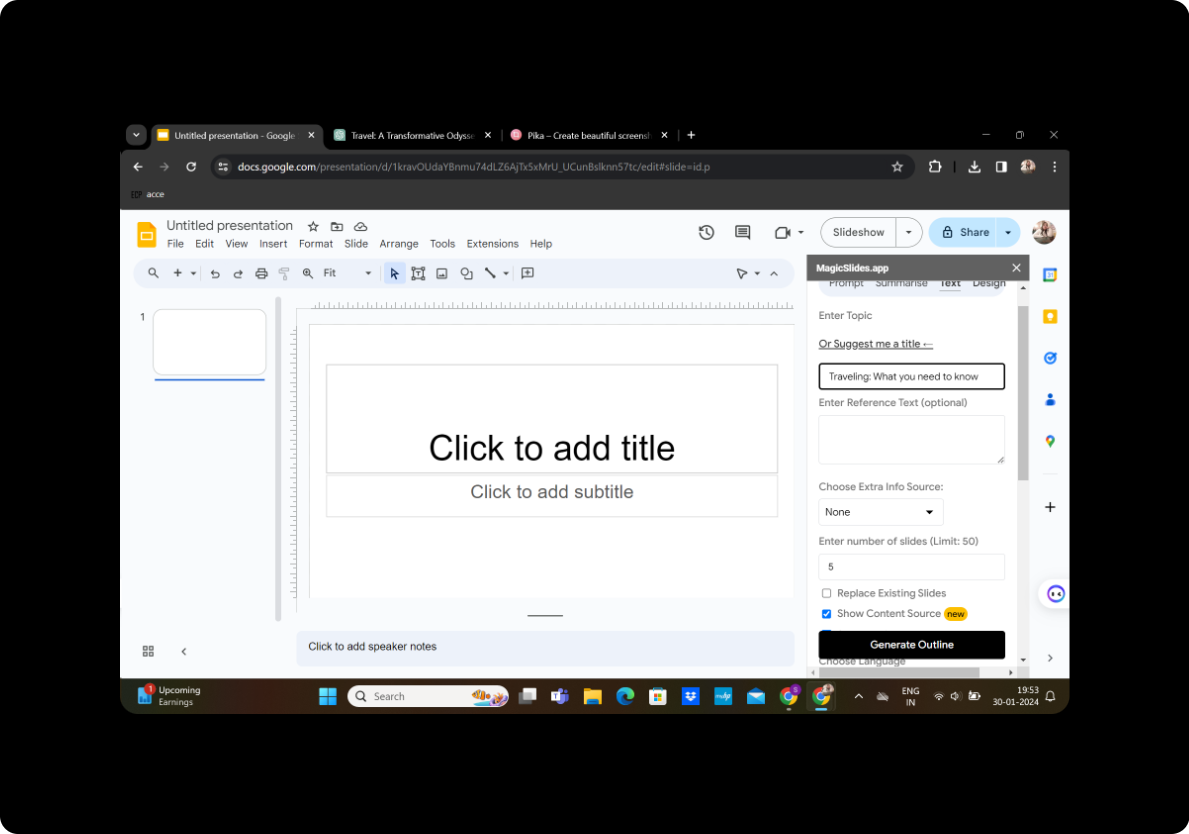Start a video call with camera icon

point(783,233)
